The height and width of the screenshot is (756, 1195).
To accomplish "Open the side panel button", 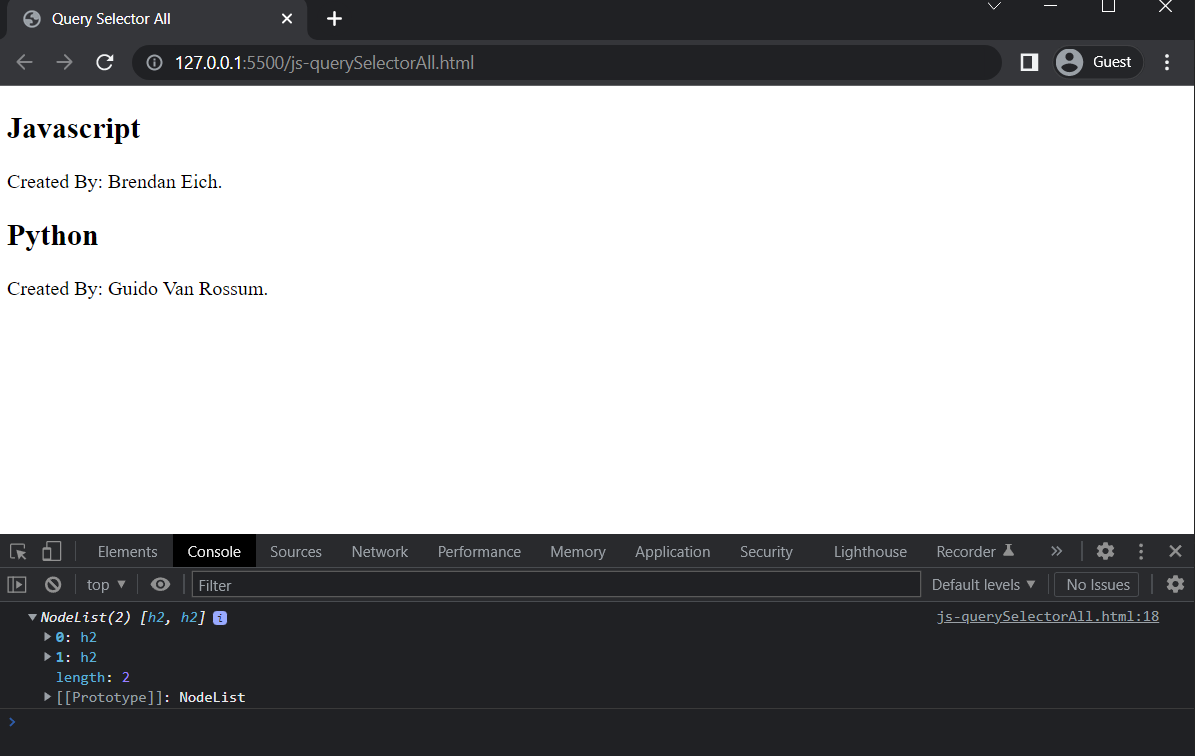I will (x=1029, y=62).
